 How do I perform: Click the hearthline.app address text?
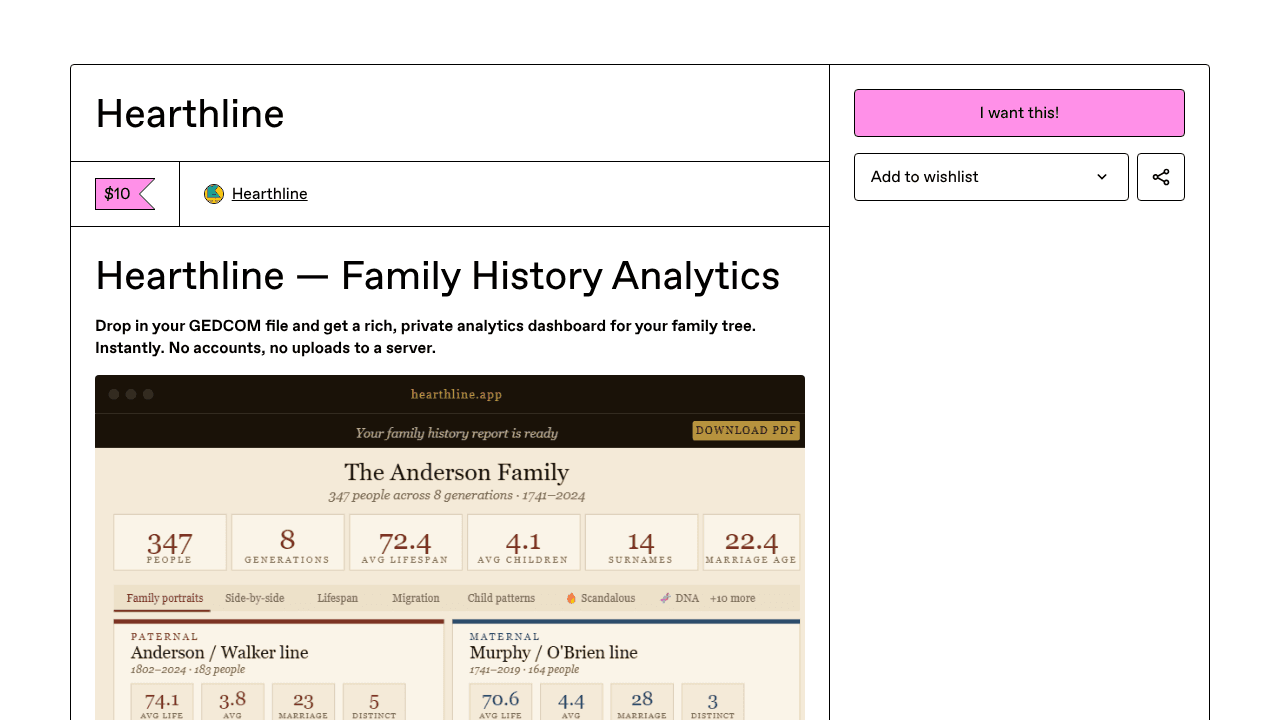[456, 394]
